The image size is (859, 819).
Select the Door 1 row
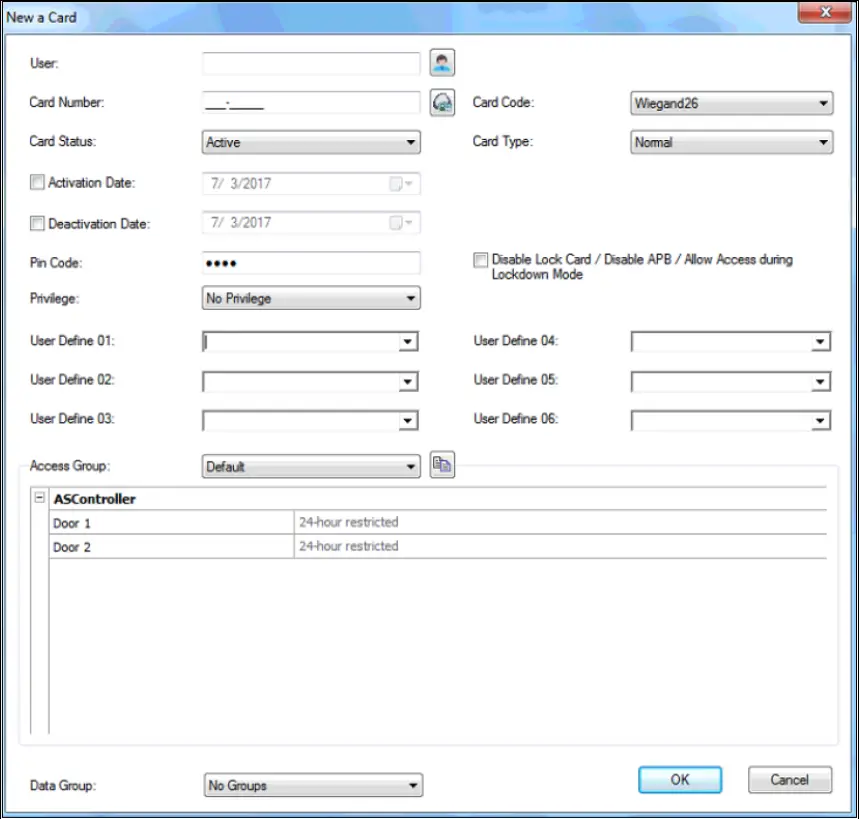point(438,523)
